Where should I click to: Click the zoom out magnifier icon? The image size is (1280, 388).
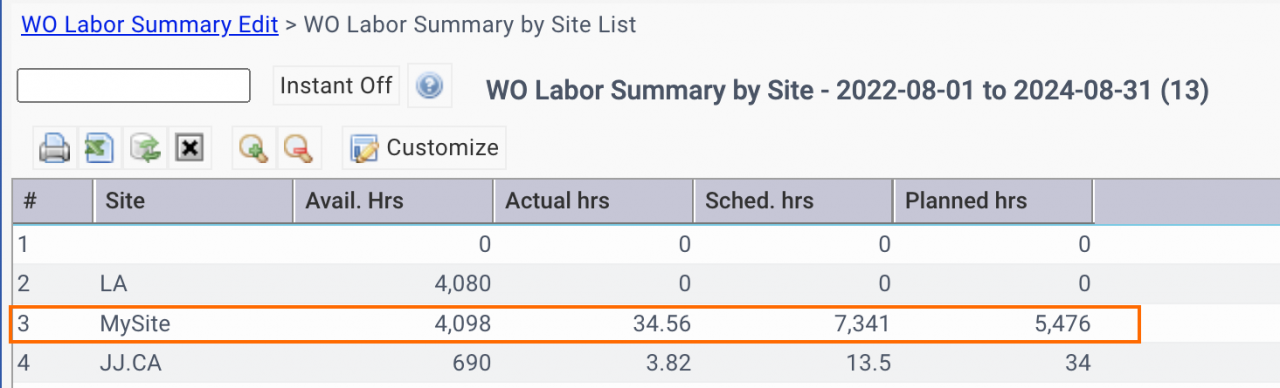click(298, 148)
